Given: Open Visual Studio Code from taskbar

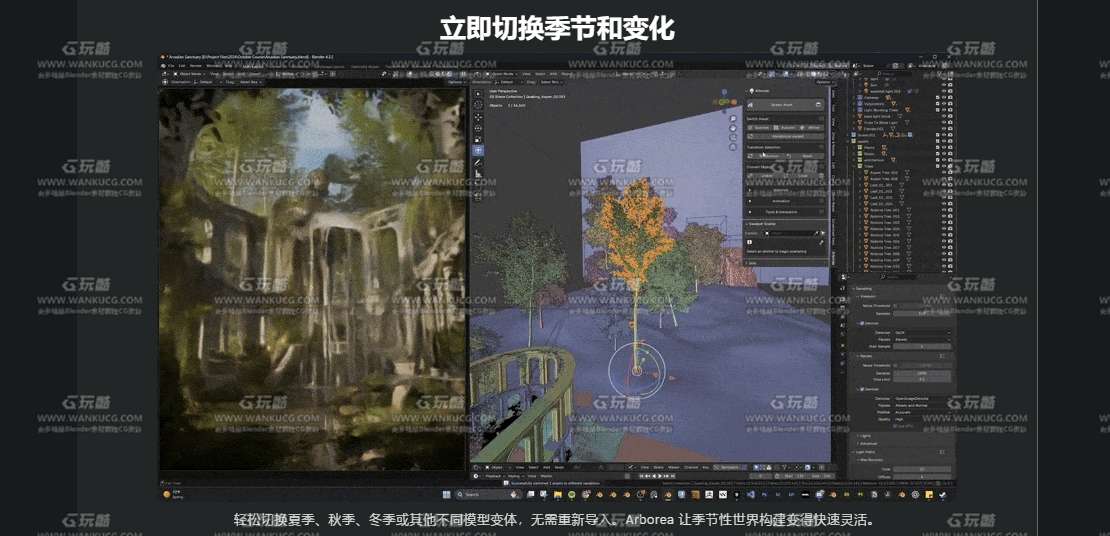Looking at the screenshot, I should [x=750, y=494].
